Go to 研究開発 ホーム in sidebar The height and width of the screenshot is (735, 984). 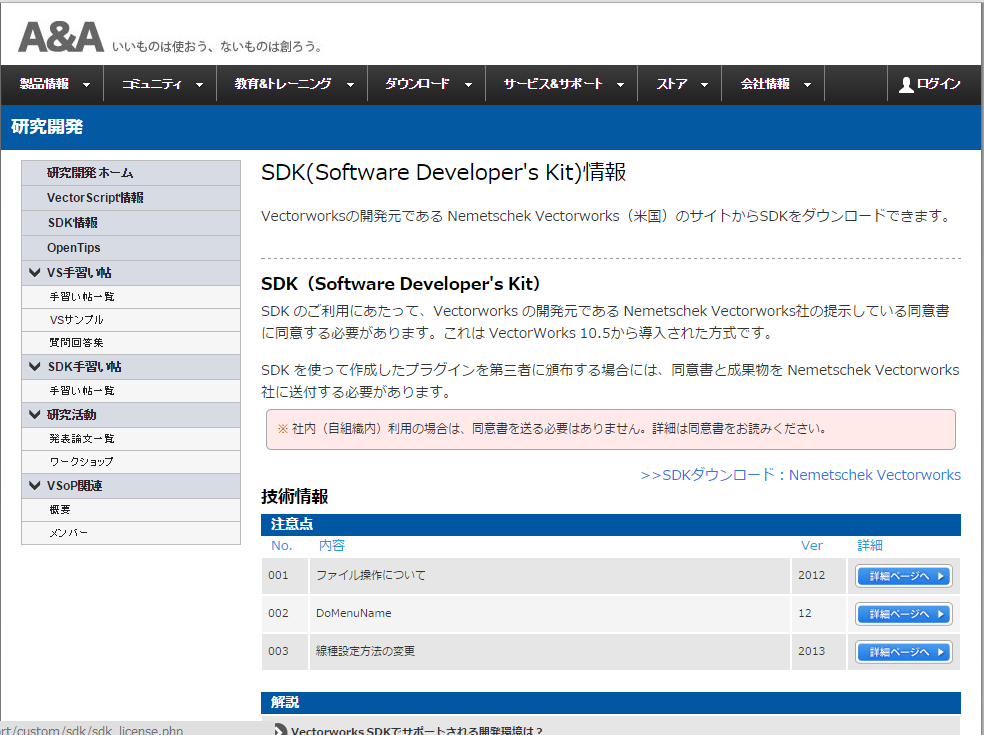tap(131, 173)
